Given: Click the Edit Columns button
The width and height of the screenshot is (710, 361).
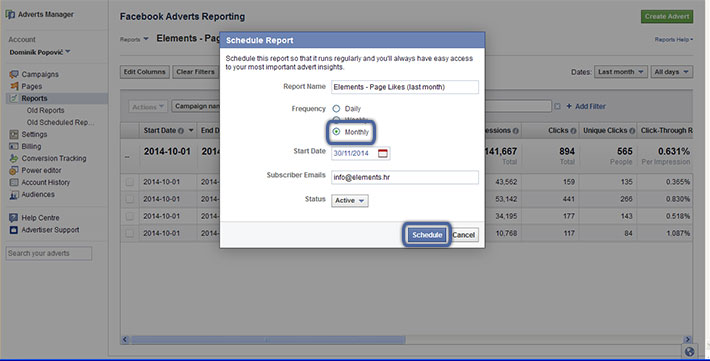Looking at the screenshot, I should pos(145,72).
